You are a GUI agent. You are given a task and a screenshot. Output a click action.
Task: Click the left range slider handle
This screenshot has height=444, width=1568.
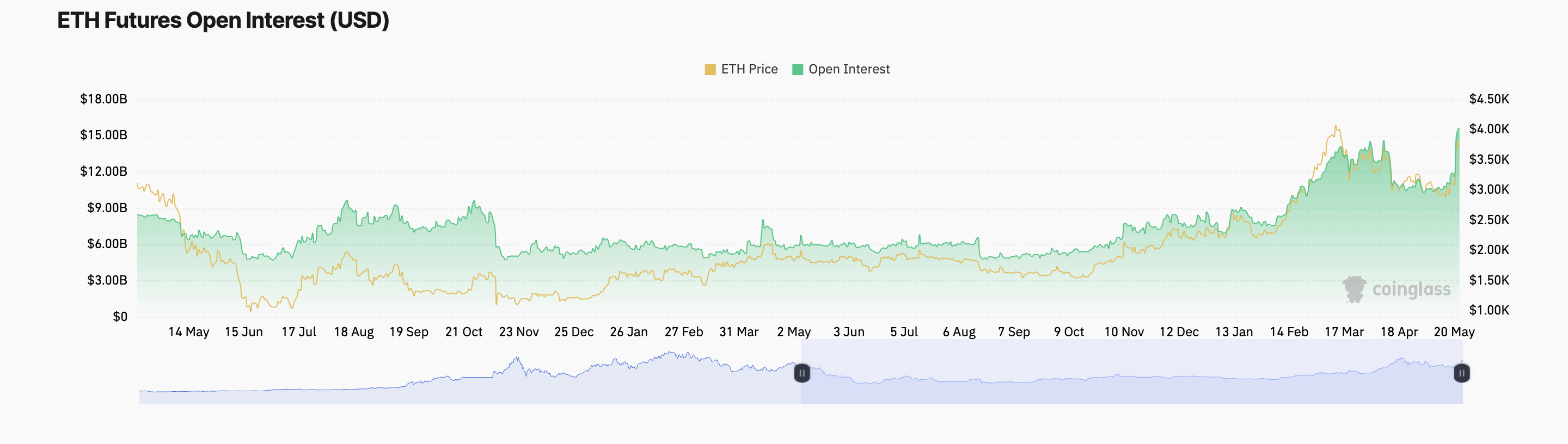click(801, 373)
